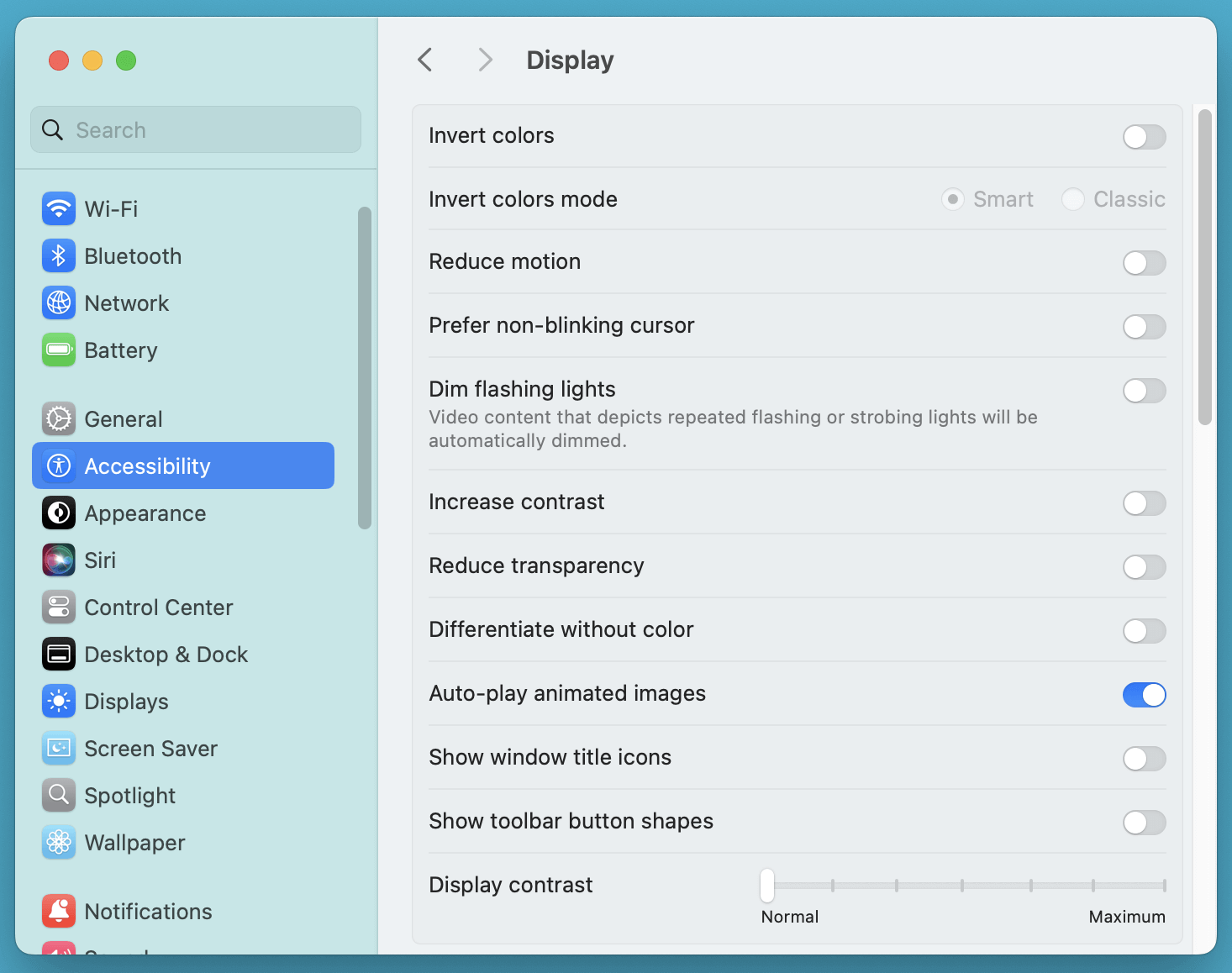
Task: Select the Bluetooth settings icon
Action: click(58, 255)
